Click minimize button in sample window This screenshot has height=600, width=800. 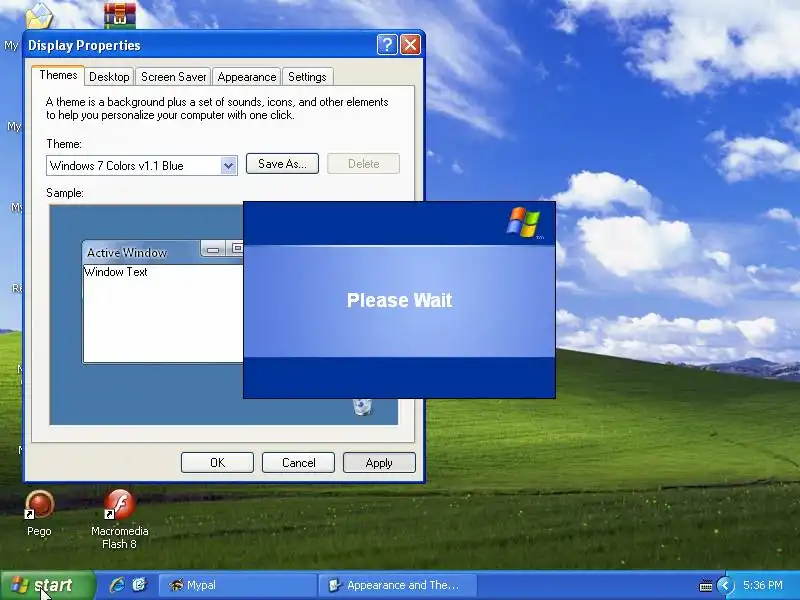click(213, 249)
